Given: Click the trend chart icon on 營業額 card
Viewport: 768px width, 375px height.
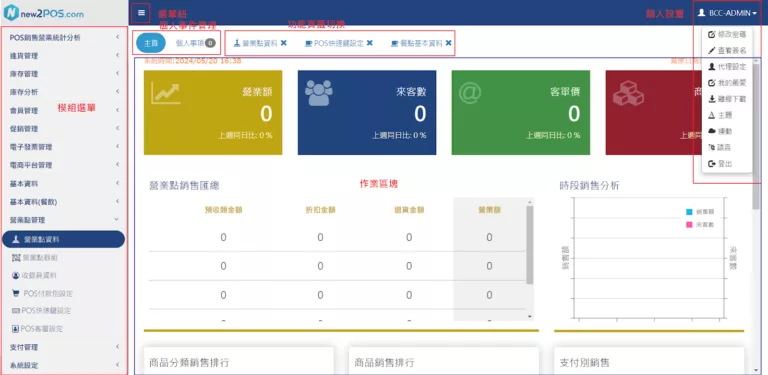Looking at the screenshot, I should 166,94.
